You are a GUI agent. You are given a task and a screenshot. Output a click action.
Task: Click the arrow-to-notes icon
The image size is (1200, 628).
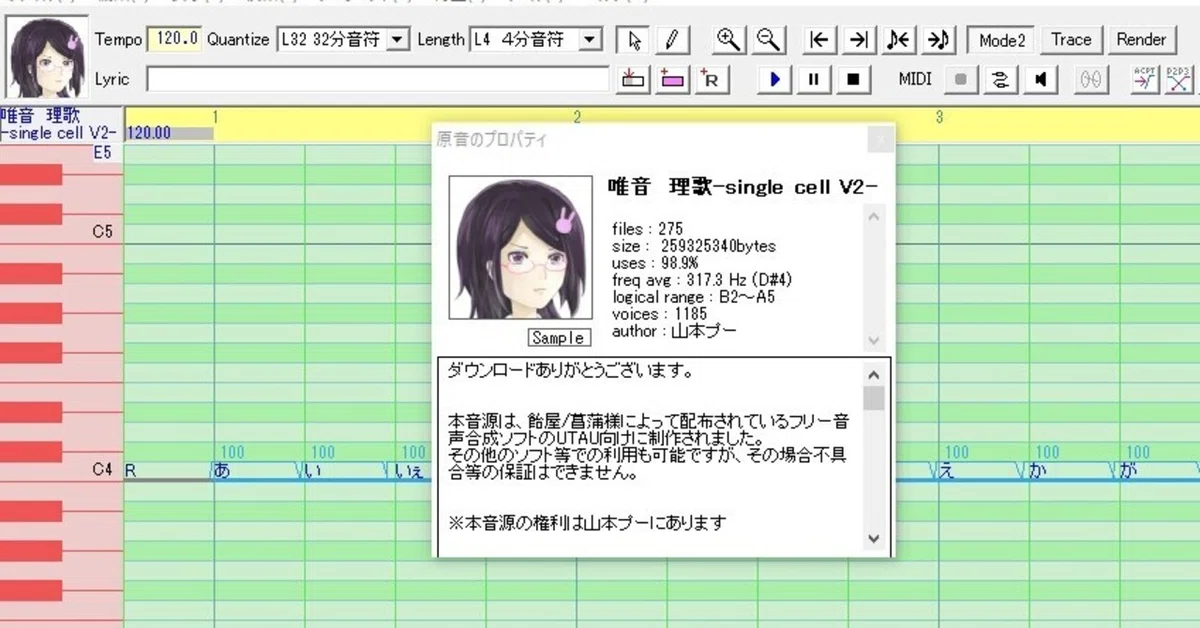[937, 40]
